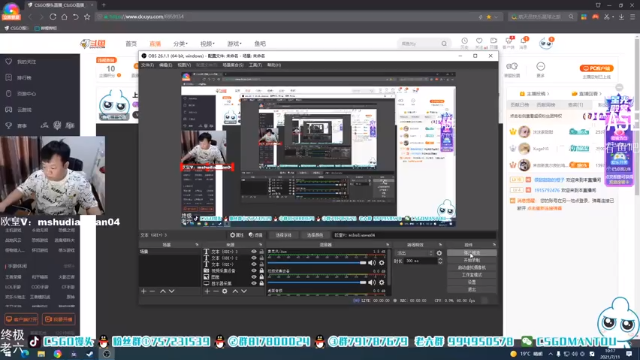Pop out the 转场特效 dock via its header icon

pyautogui.click(x=440, y=244)
